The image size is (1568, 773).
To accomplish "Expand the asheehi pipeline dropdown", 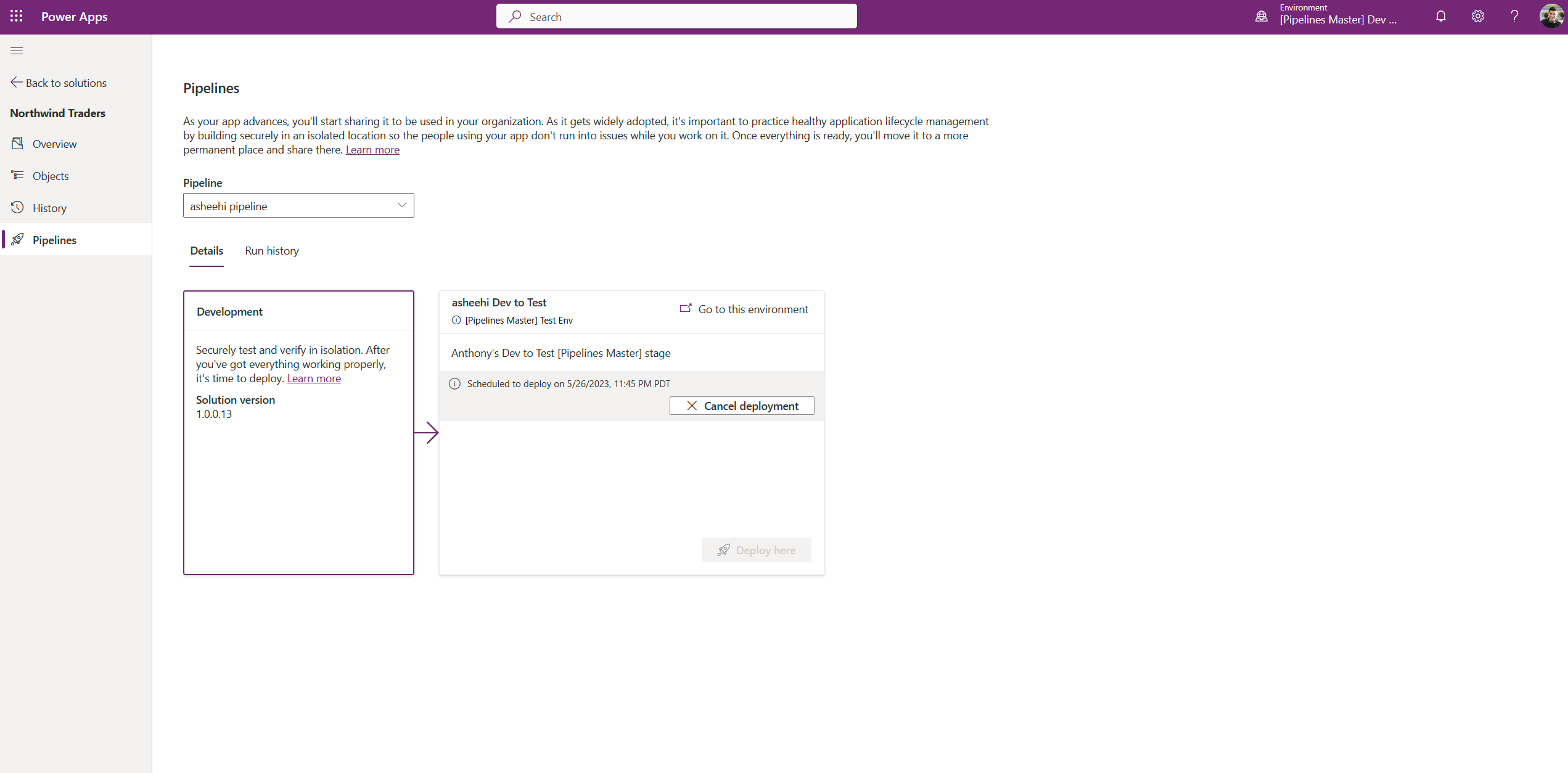I will click(400, 205).
